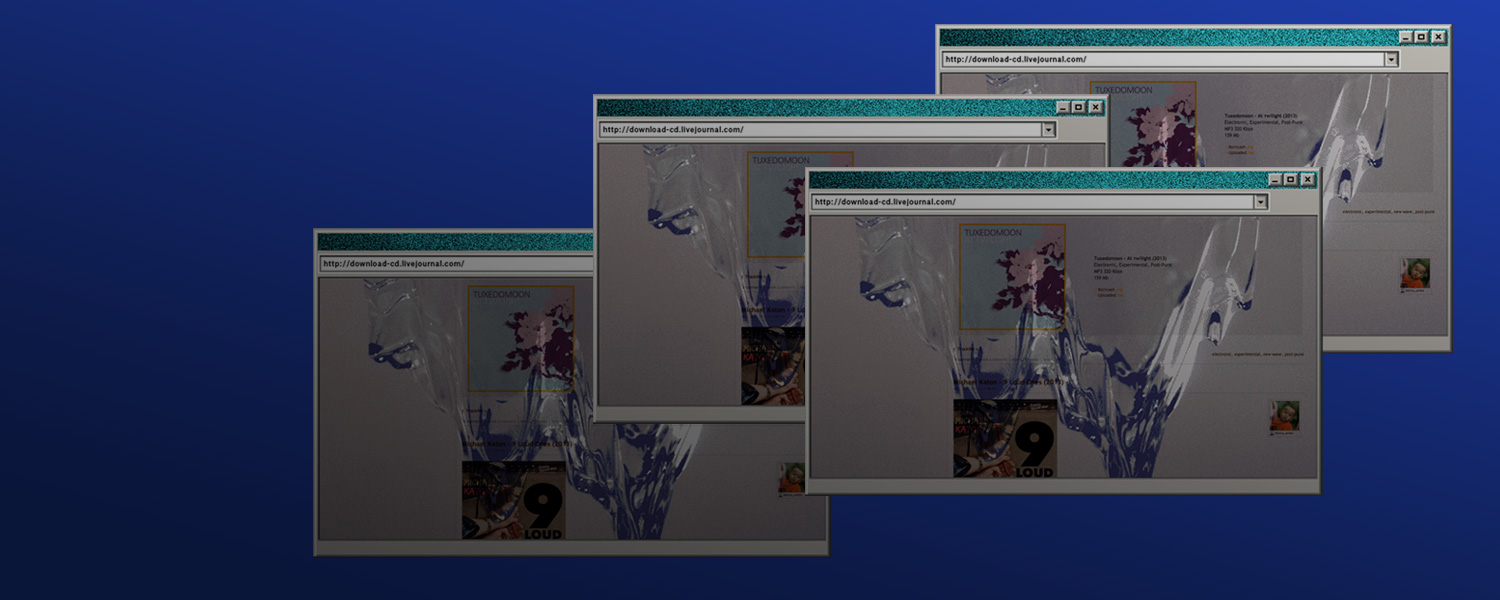Click the address field in the frontmost window
Screen dimensions: 1500x600
pos(1033,202)
